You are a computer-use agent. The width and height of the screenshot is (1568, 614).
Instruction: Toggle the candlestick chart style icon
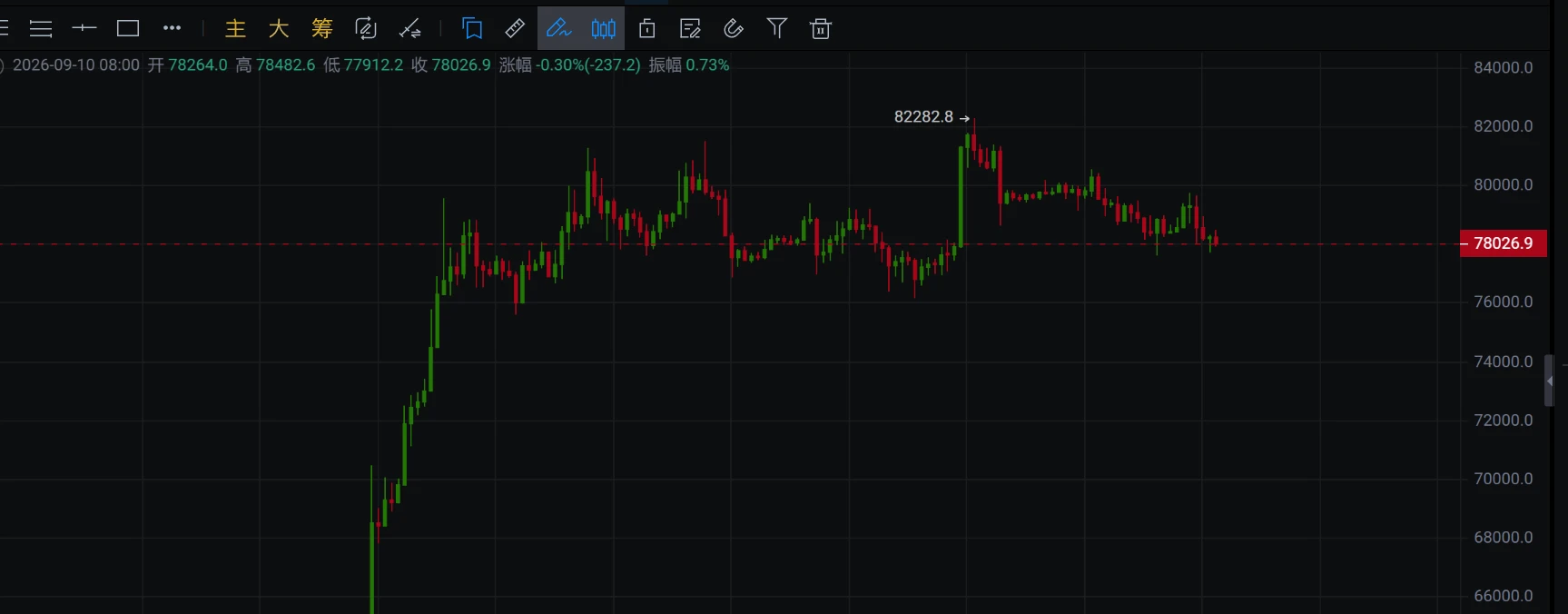pyautogui.click(x=603, y=29)
